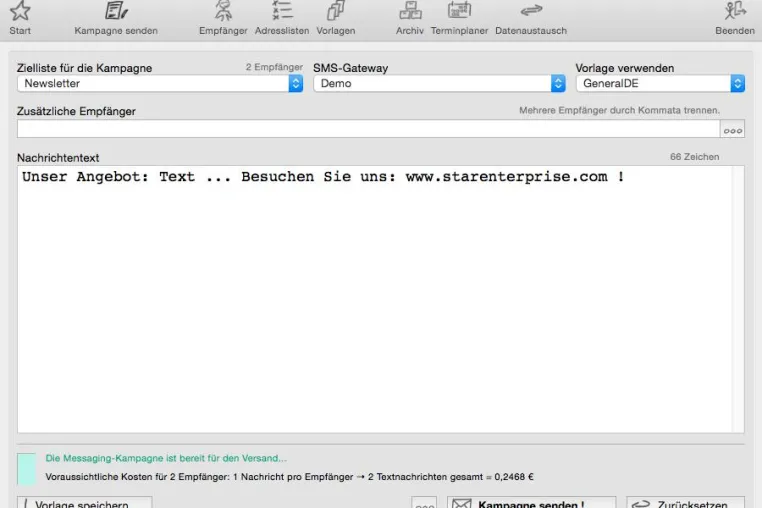Viewport: 762px width, 508px height.
Task: Click the Zurücksetzen button
Action: click(686, 503)
